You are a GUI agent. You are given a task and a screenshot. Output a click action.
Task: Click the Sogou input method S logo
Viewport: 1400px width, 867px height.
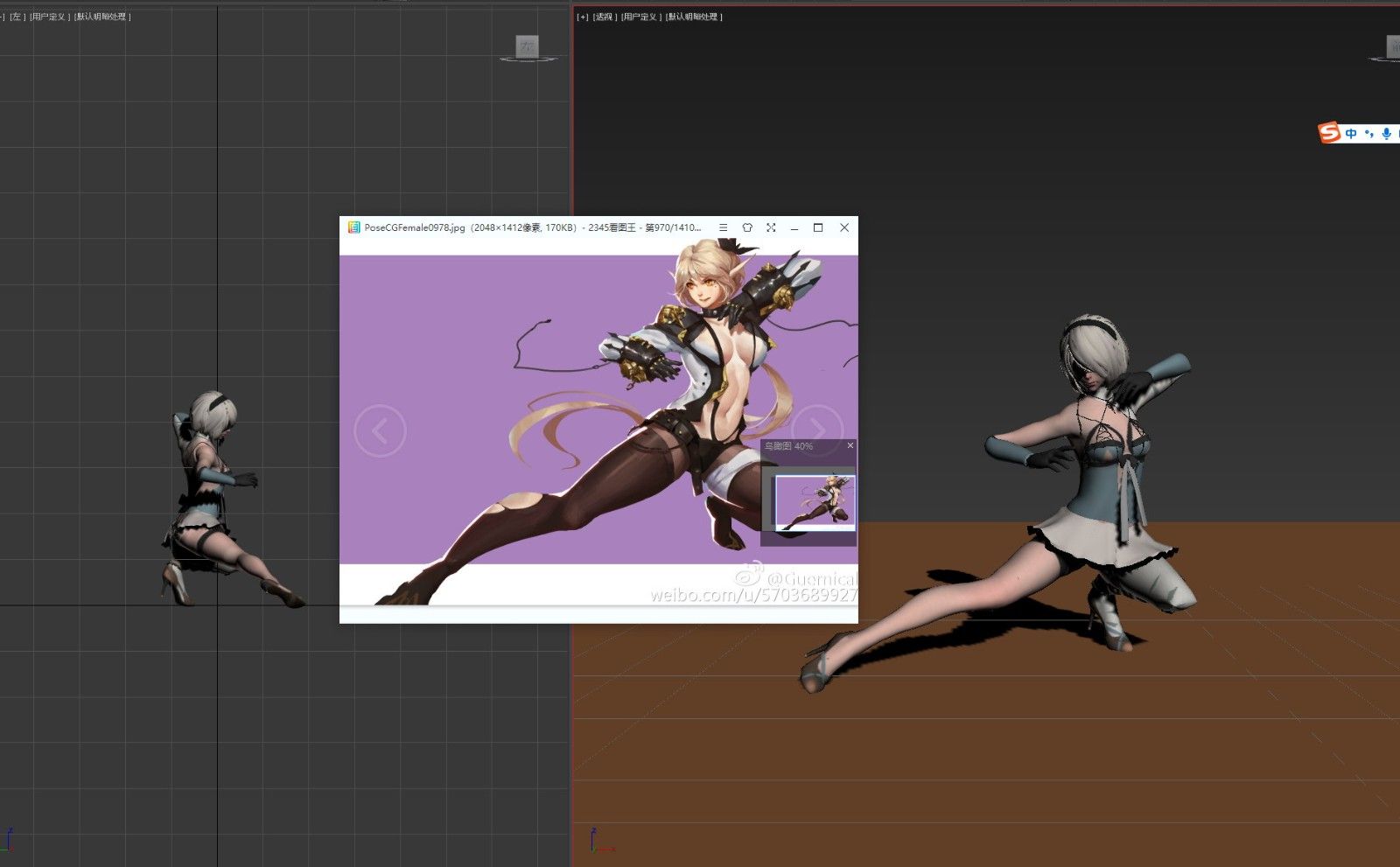1329,133
